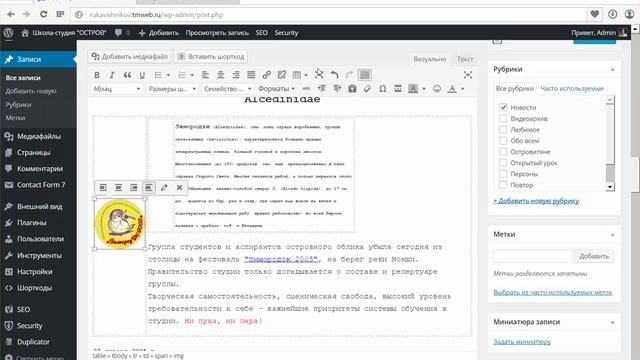This screenshot has width=640, height=360.
Task: Uncheck the Новости category
Action: (x=503, y=107)
